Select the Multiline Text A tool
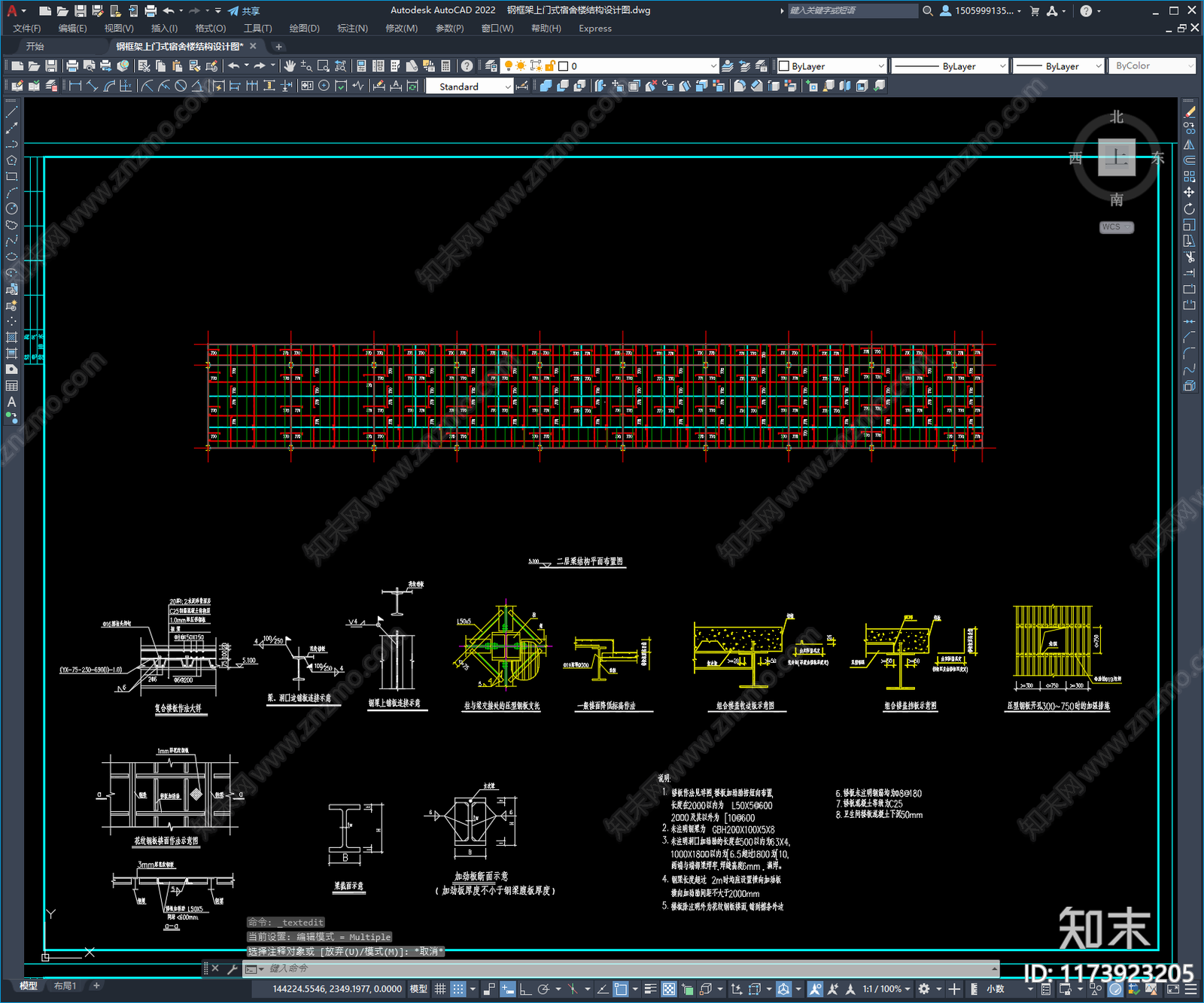1204x1003 pixels. pos(11,402)
